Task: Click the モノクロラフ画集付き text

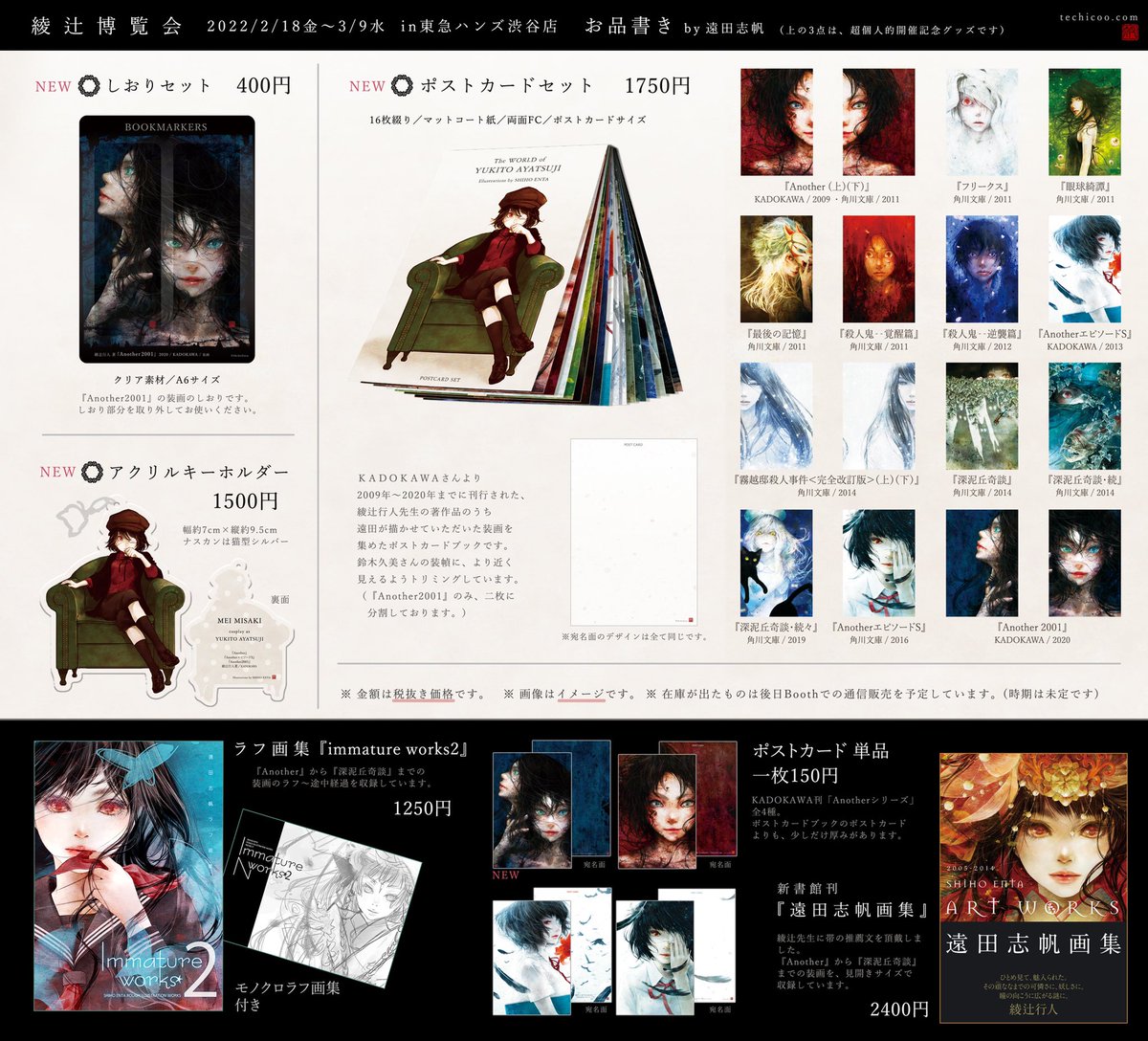Action: 287,996
